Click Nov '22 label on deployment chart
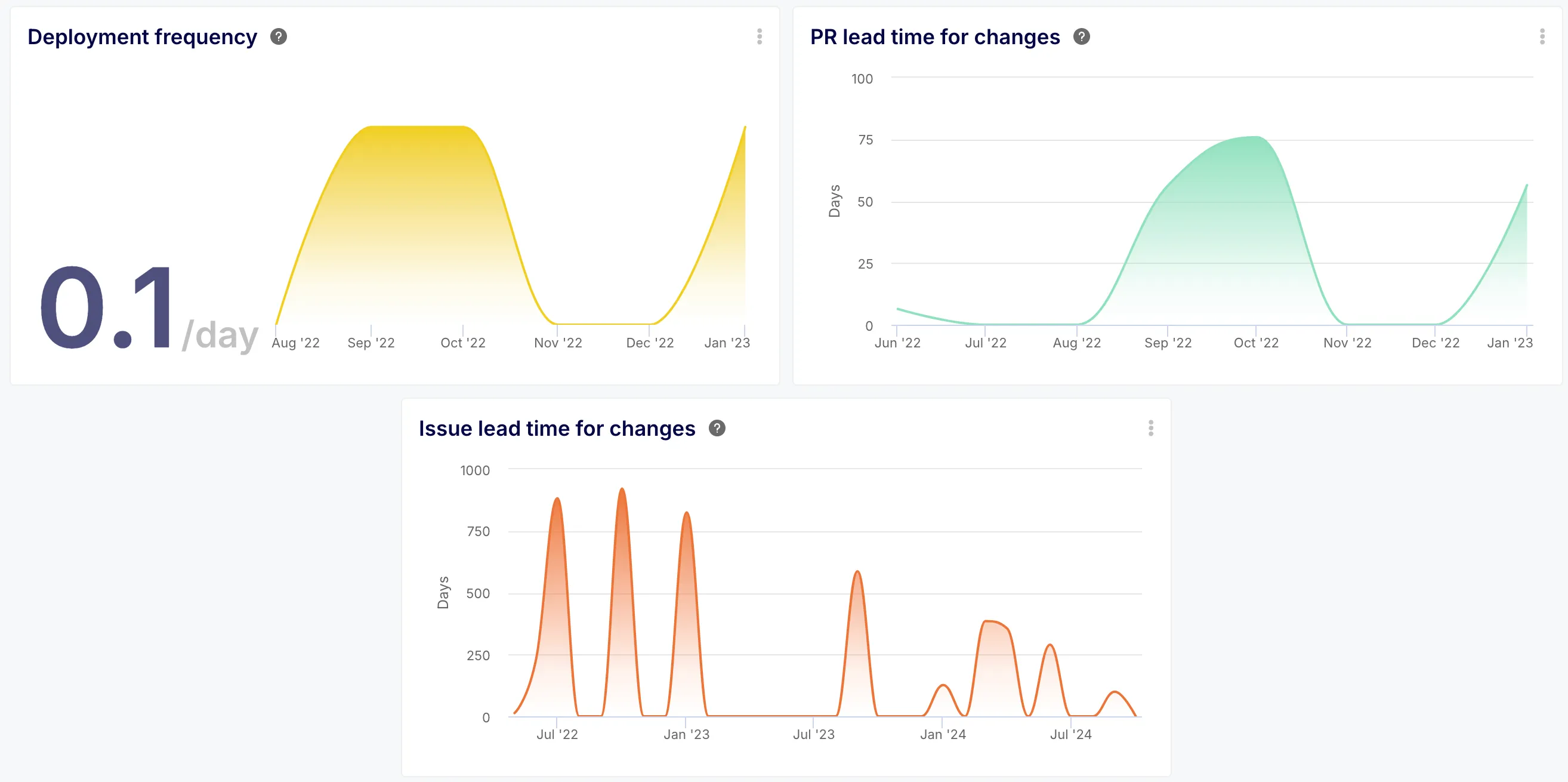Image resolution: width=1568 pixels, height=782 pixels. pos(557,343)
